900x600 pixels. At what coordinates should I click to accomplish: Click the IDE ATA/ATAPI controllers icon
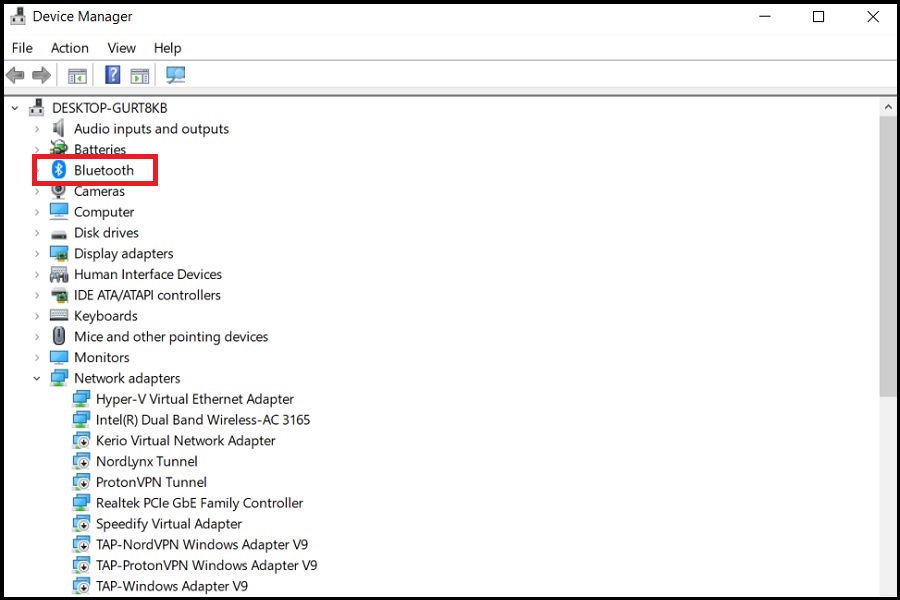click(59, 295)
